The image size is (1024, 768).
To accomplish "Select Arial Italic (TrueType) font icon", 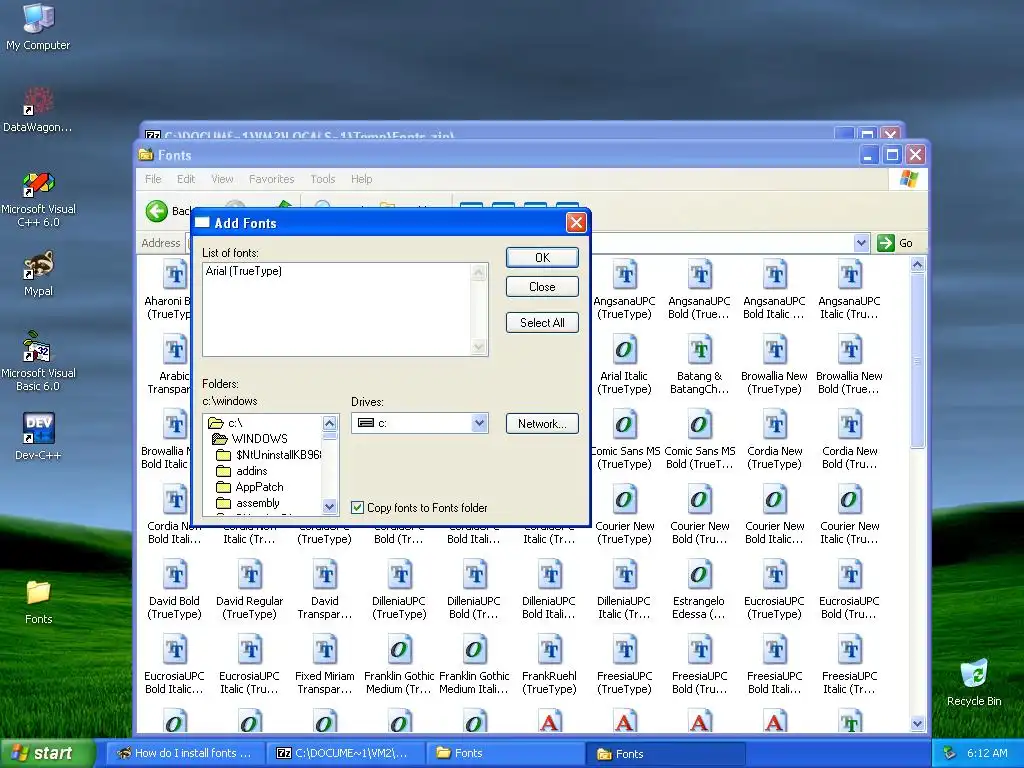I will pyautogui.click(x=624, y=364).
